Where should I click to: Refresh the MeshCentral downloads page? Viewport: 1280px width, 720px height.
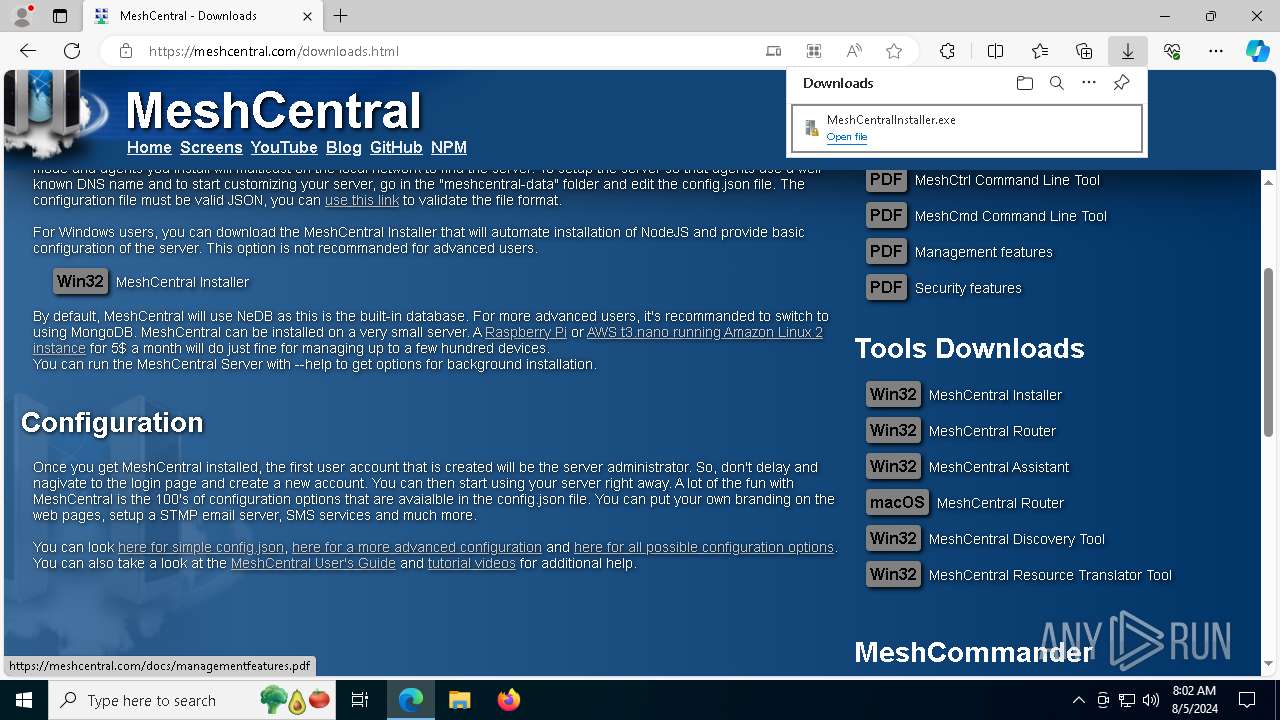tap(72, 51)
